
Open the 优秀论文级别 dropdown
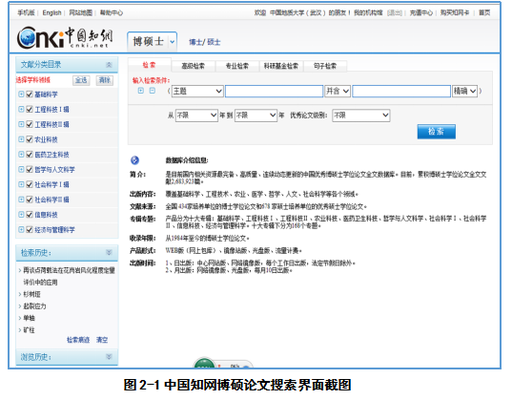(x=361, y=115)
